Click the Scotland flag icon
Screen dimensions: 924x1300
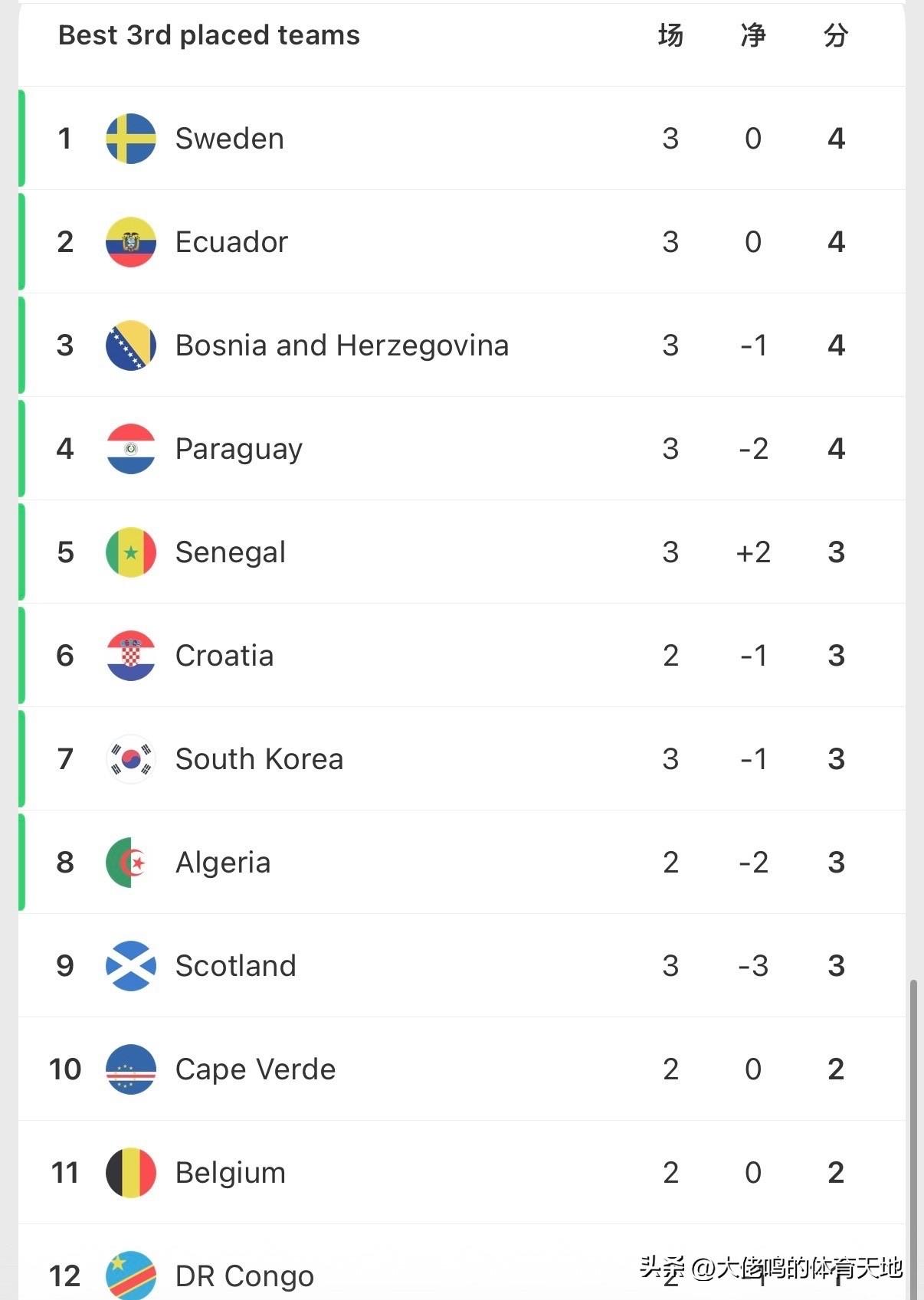tap(131, 966)
